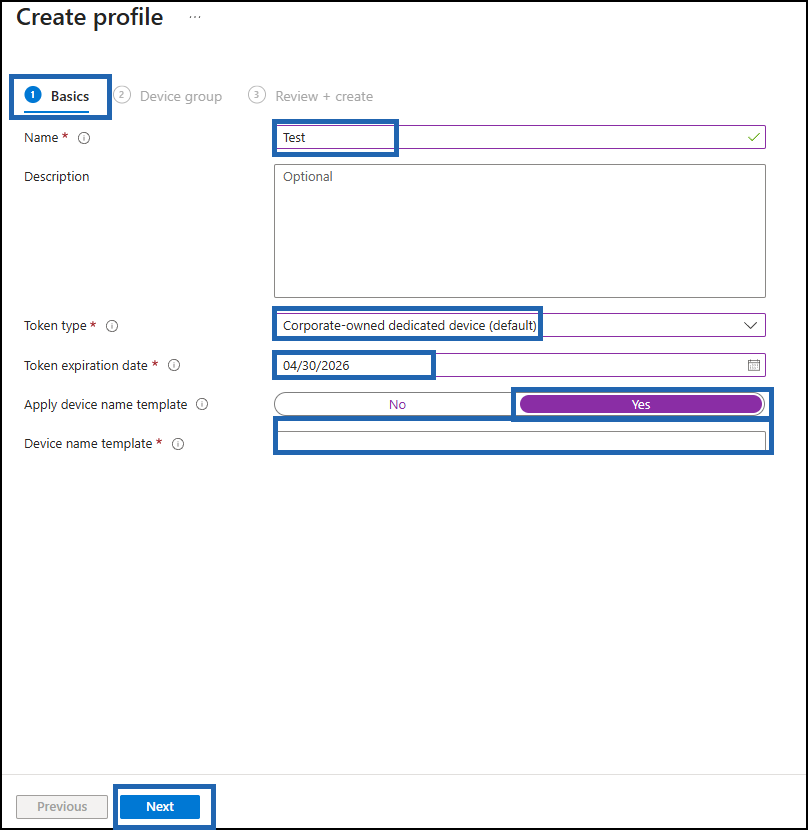Image resolution: width=808 pixels, height=830 pixels.
Task: Click the Token expiration date label
Action: click(86, 365)
